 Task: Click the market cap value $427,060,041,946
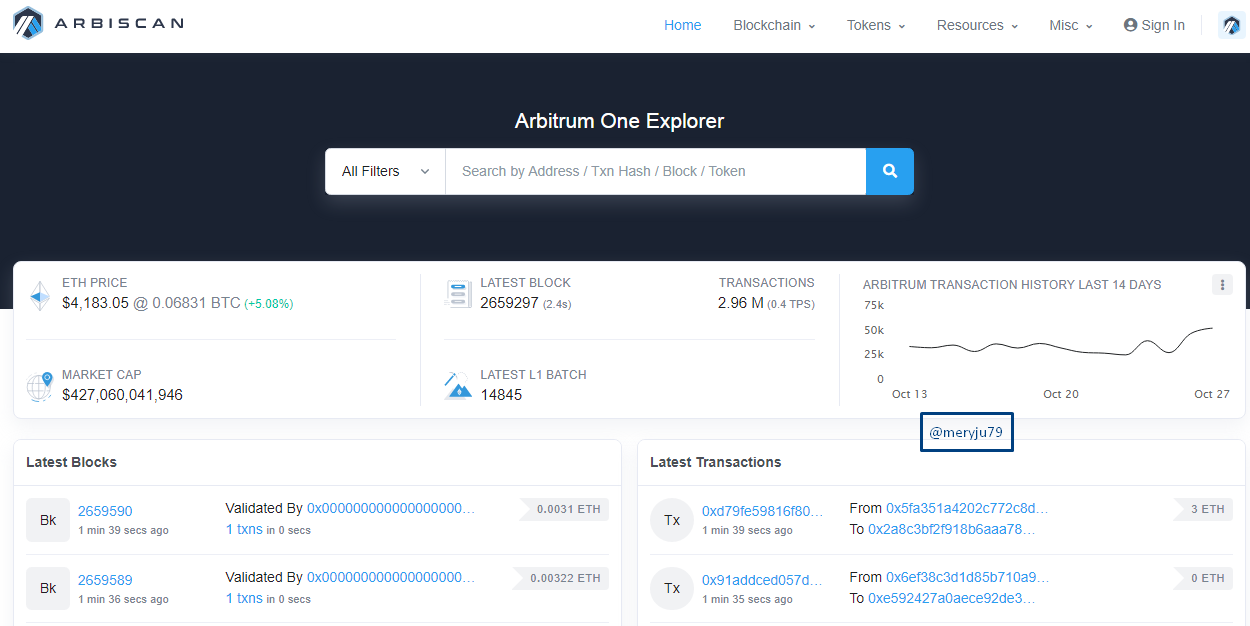tap(122, 395)
